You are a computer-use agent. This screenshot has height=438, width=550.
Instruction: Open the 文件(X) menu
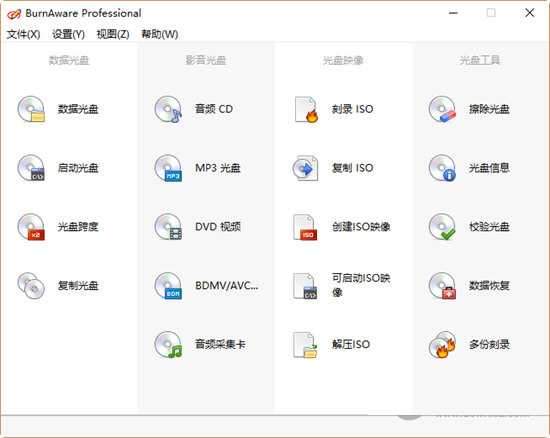tap(23, 34)
